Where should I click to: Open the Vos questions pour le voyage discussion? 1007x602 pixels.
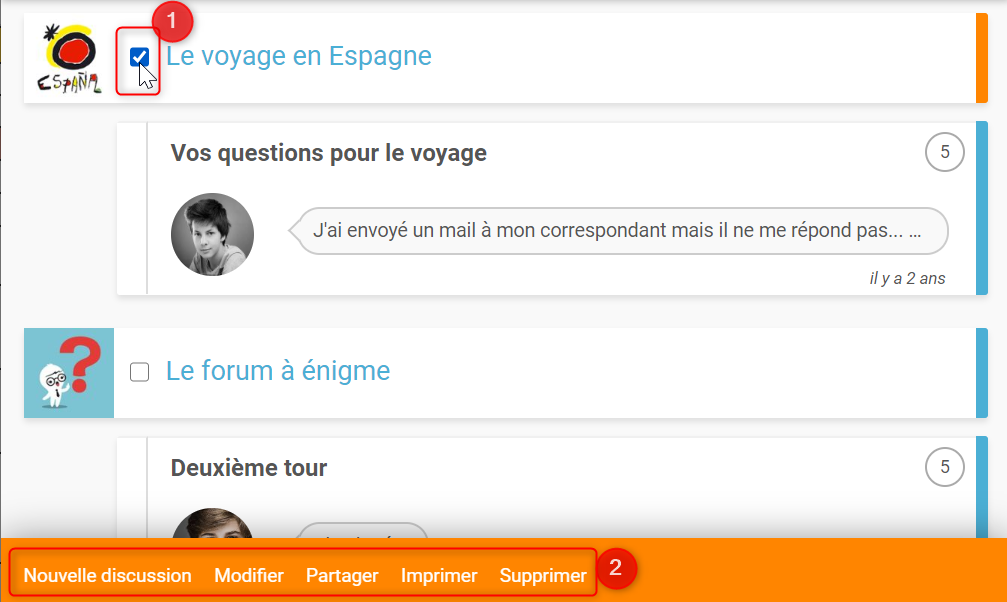[x=329, y=153]
